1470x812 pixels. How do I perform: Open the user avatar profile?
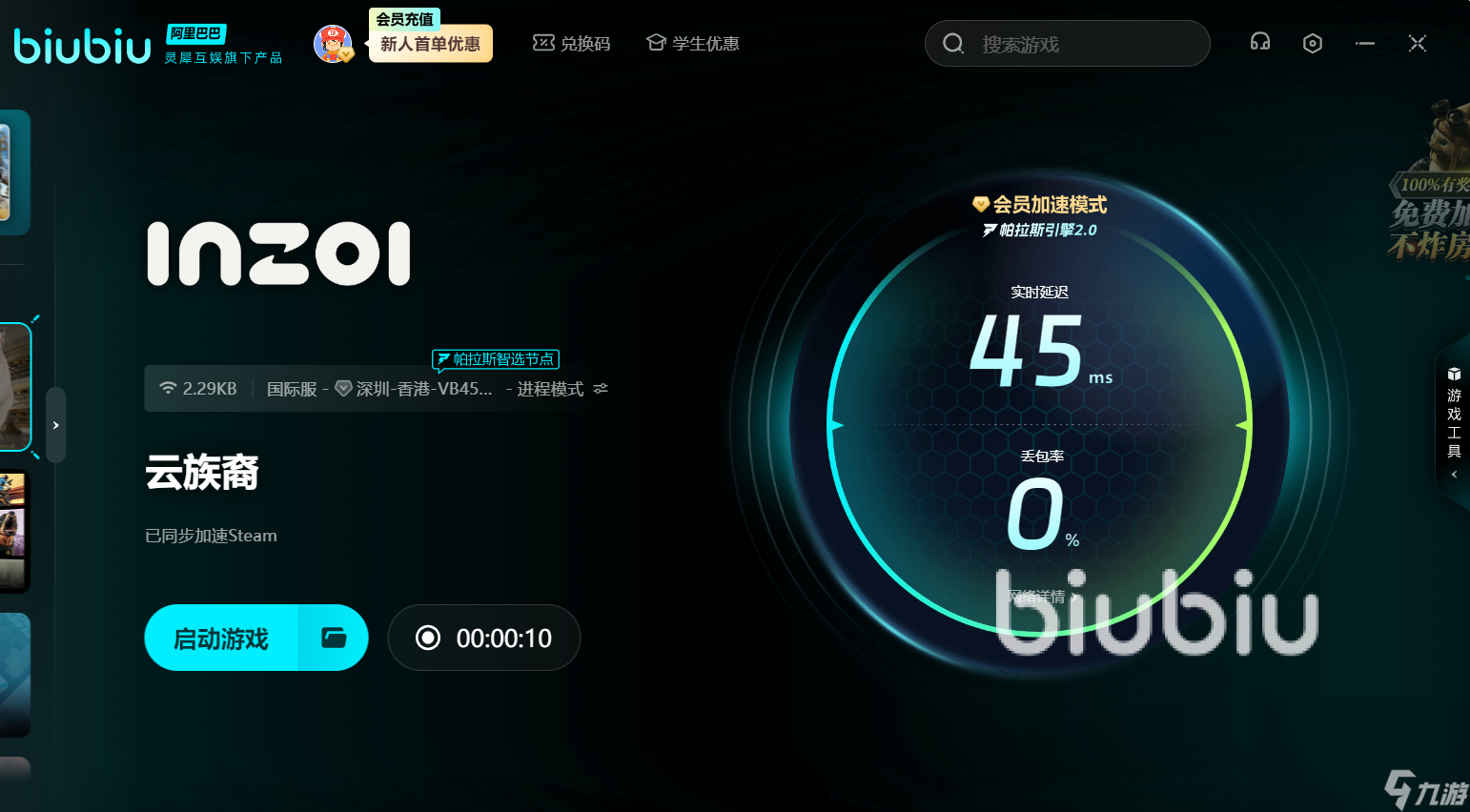click(x=334, y=44)
